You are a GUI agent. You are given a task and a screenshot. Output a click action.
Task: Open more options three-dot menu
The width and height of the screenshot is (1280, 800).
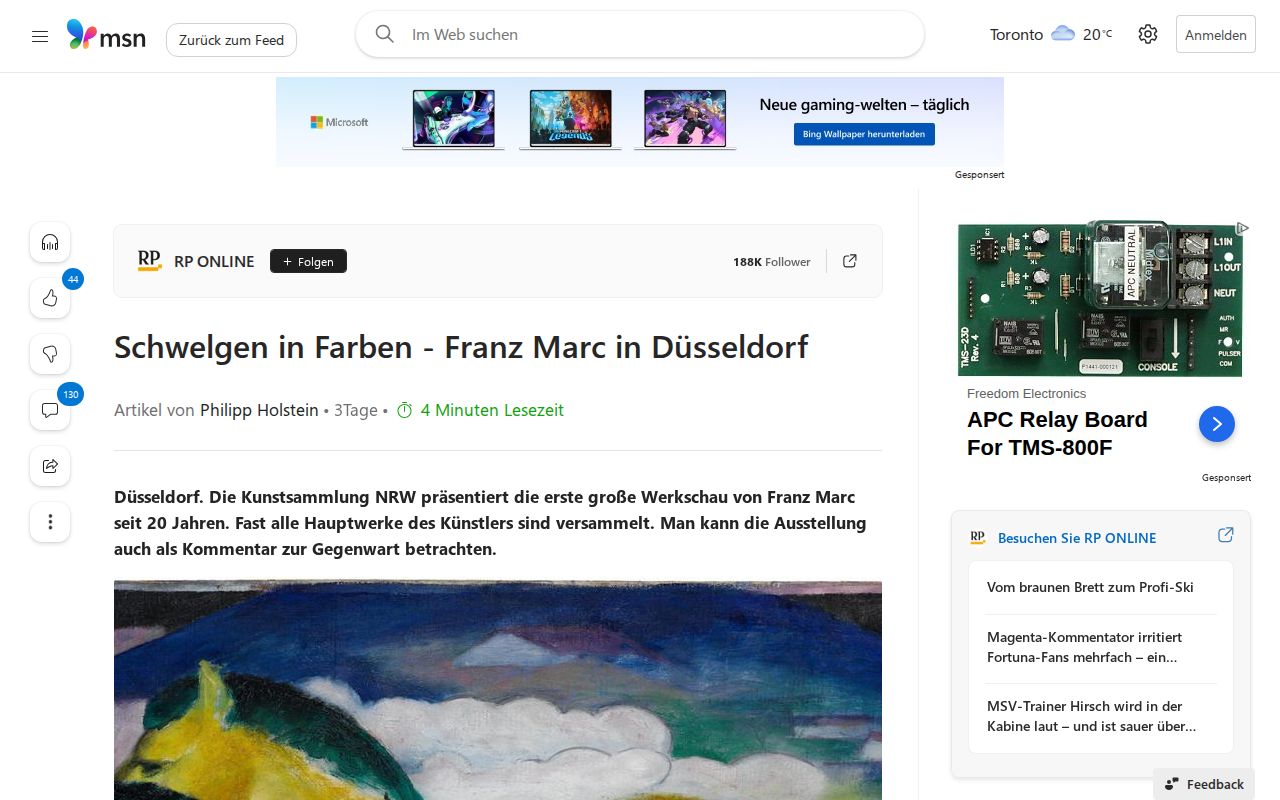(x=50, y=522)
